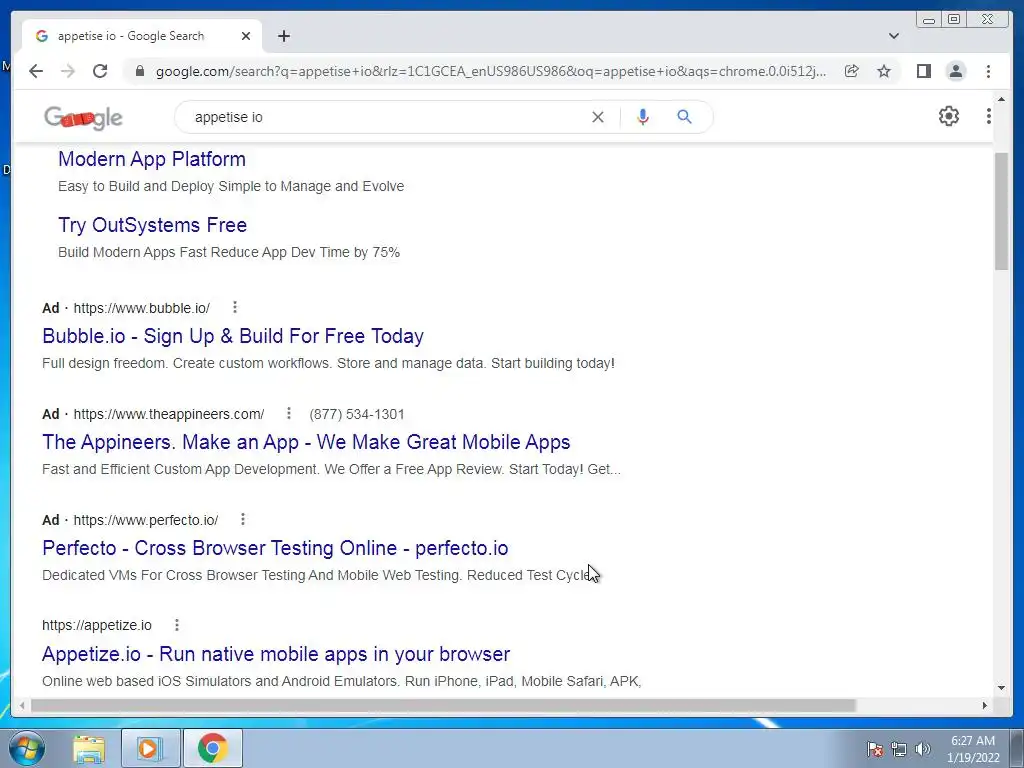
Task: Open options menu for appetize.io result
Action: (176, 625)
